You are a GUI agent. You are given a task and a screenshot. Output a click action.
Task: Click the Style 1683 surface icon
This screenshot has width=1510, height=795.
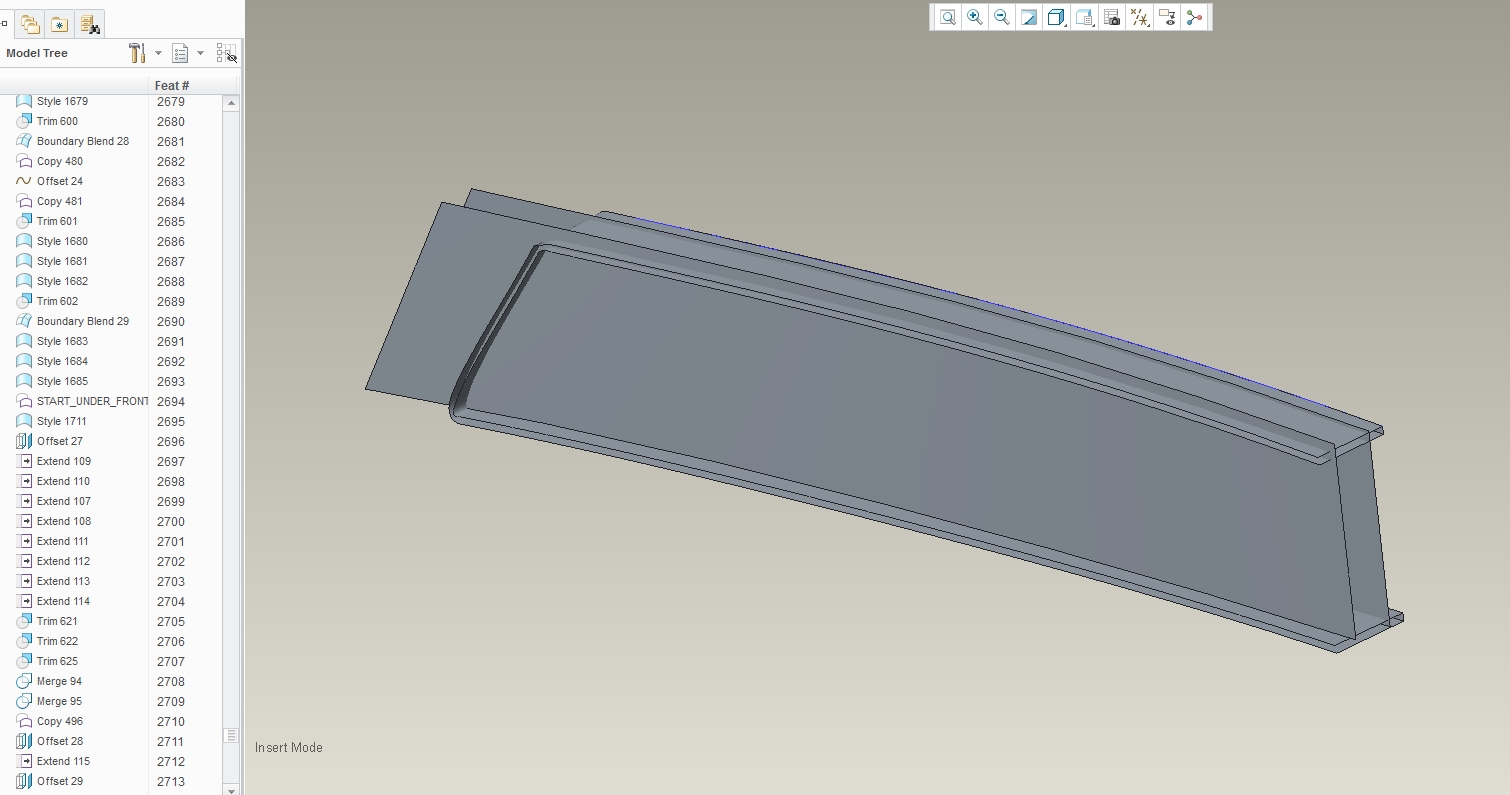24,341
